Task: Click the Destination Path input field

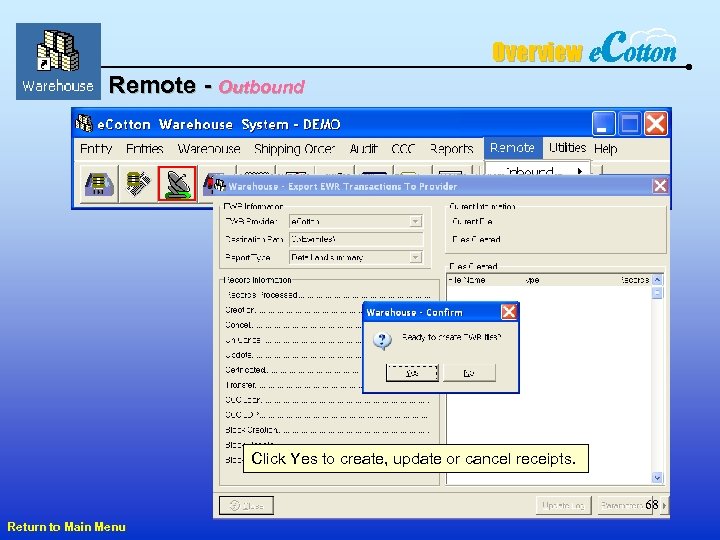Action: pos(356,239)
